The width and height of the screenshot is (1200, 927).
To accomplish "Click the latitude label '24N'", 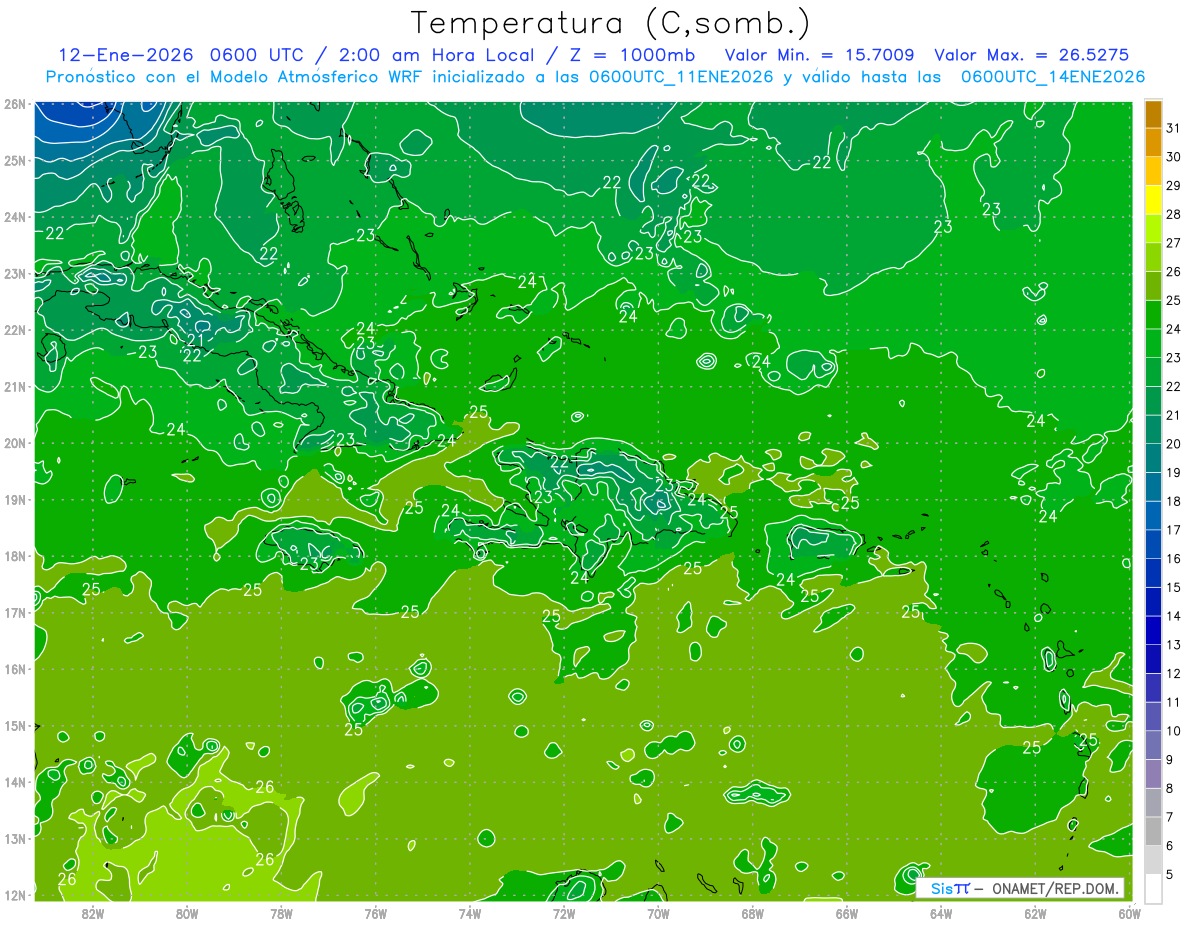I will [15, 217].
